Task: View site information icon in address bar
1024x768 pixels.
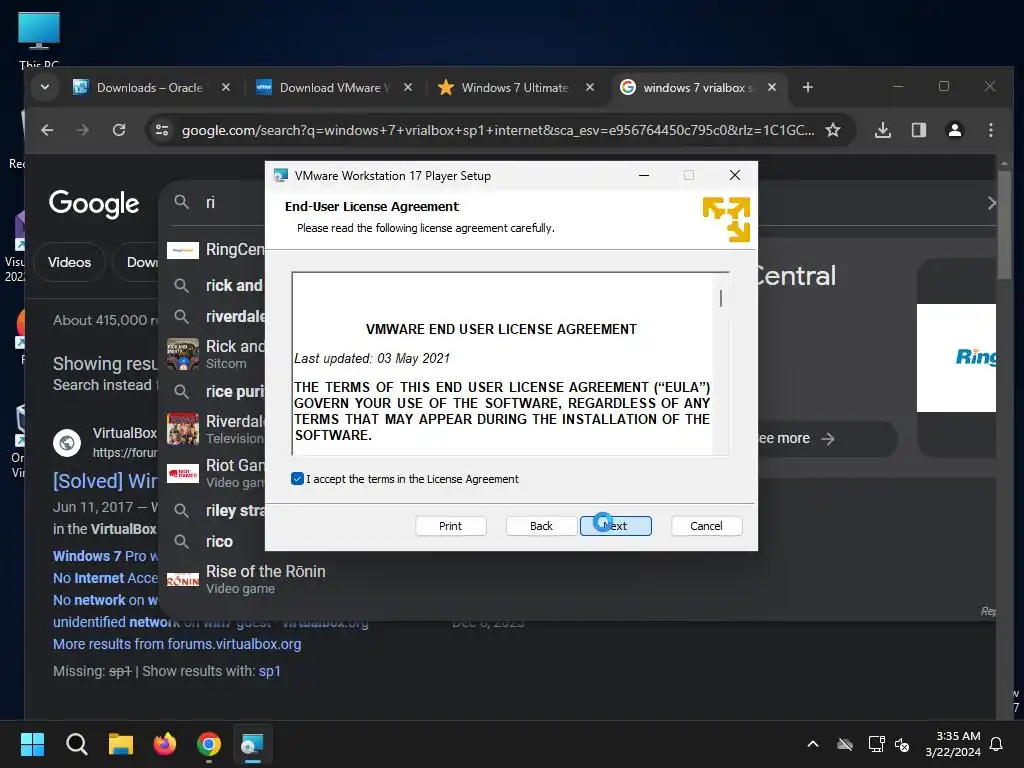Action: [x=162, y=131]
